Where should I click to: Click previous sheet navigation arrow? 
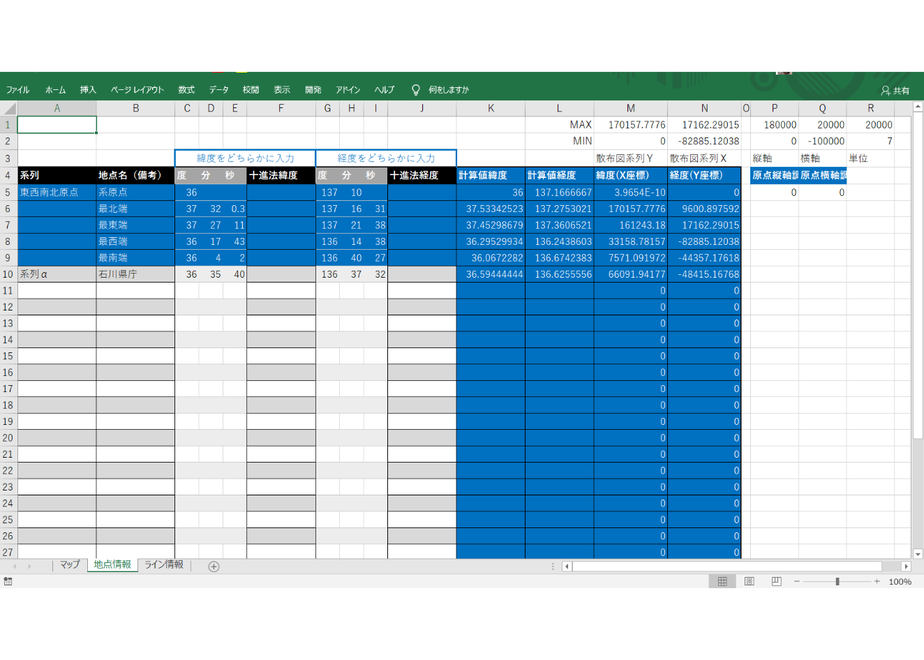[15, 566]
